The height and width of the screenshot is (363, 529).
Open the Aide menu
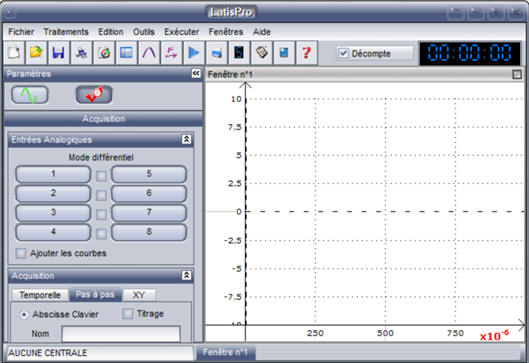pos(262,32)
